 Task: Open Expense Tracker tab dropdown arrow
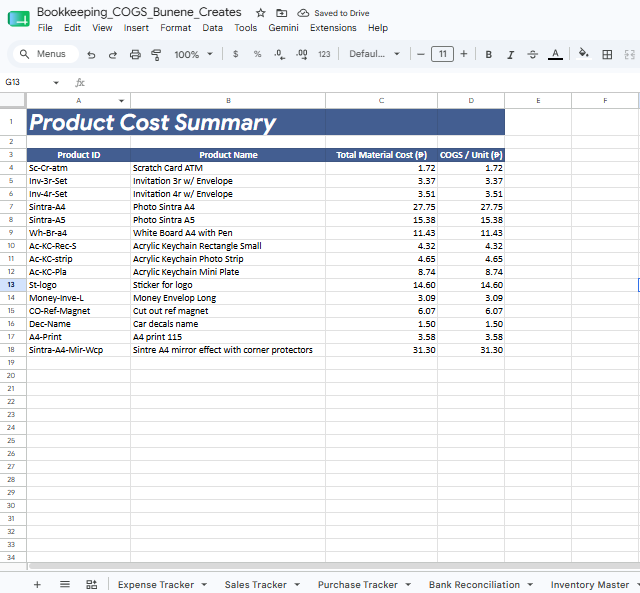click(204, 585)
